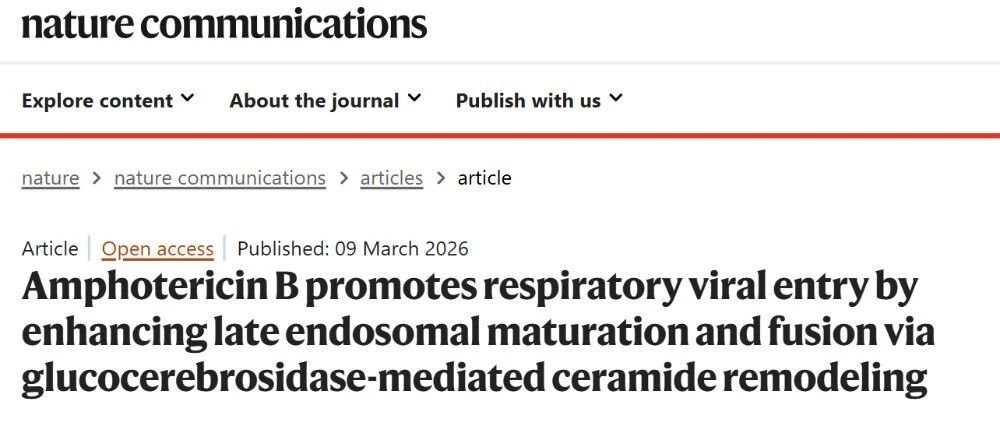Click the Published 09 March 2026 date

353,249
